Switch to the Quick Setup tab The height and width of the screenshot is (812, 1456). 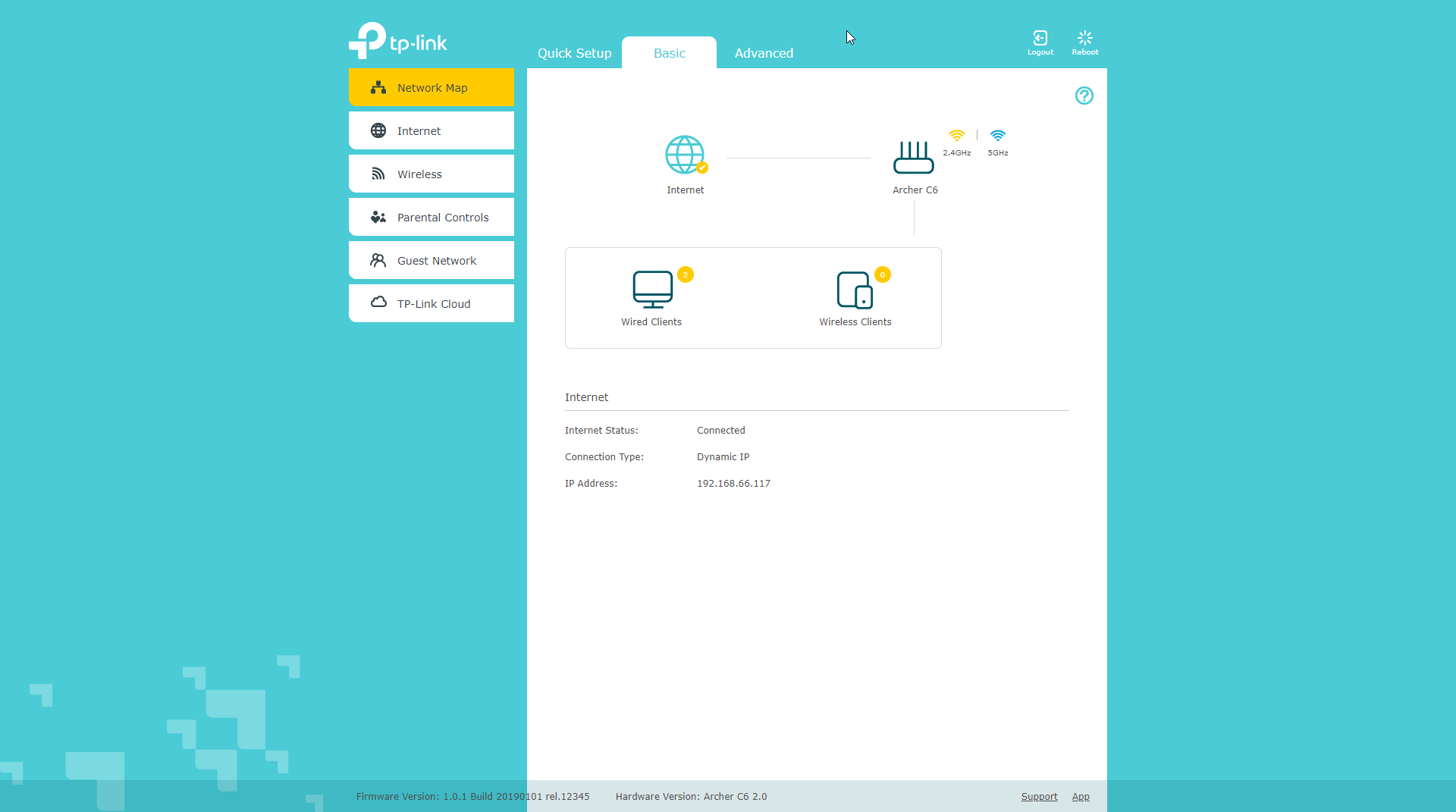click(574, 53)
